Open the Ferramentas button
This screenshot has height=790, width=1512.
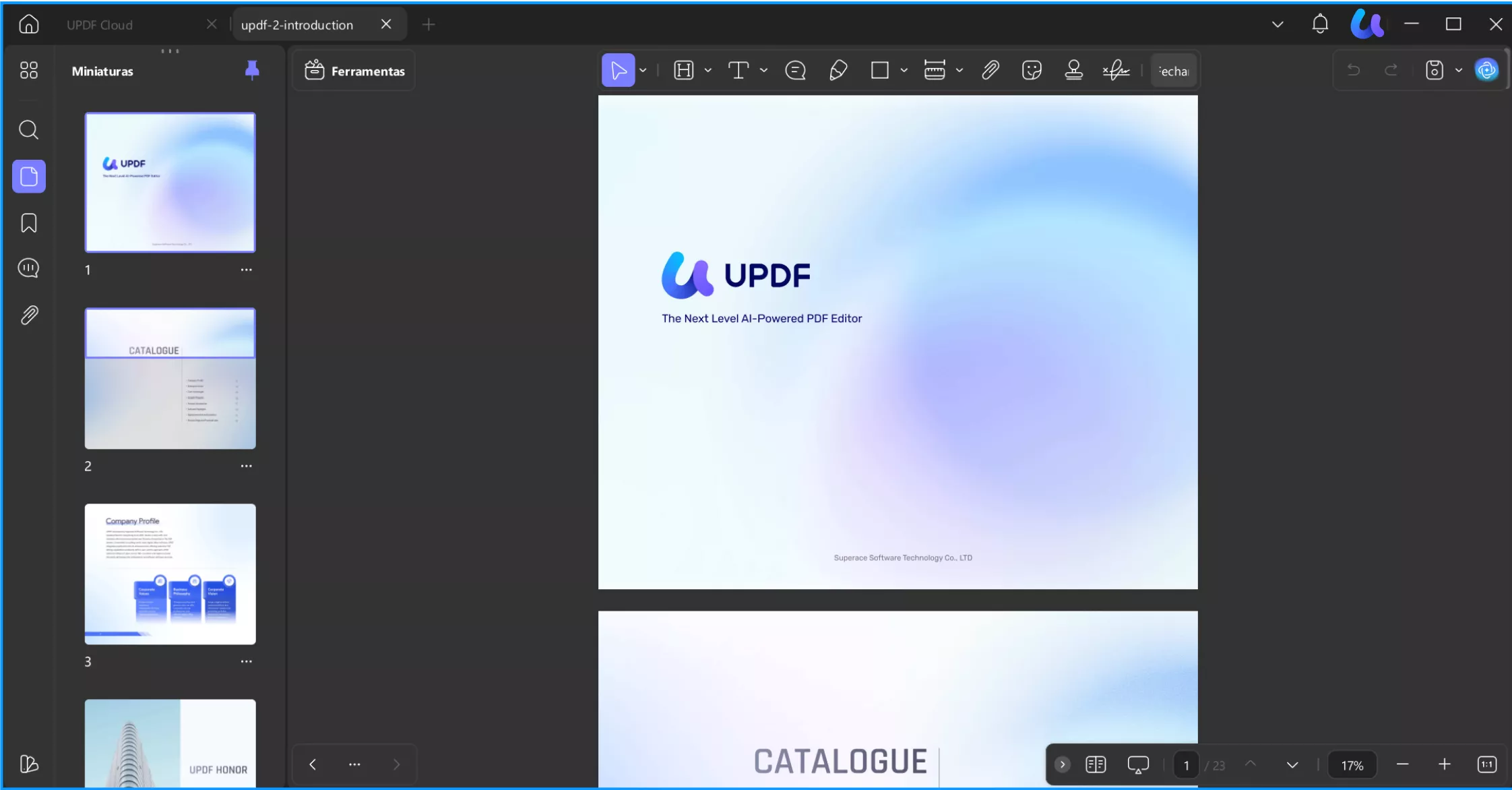354,70
